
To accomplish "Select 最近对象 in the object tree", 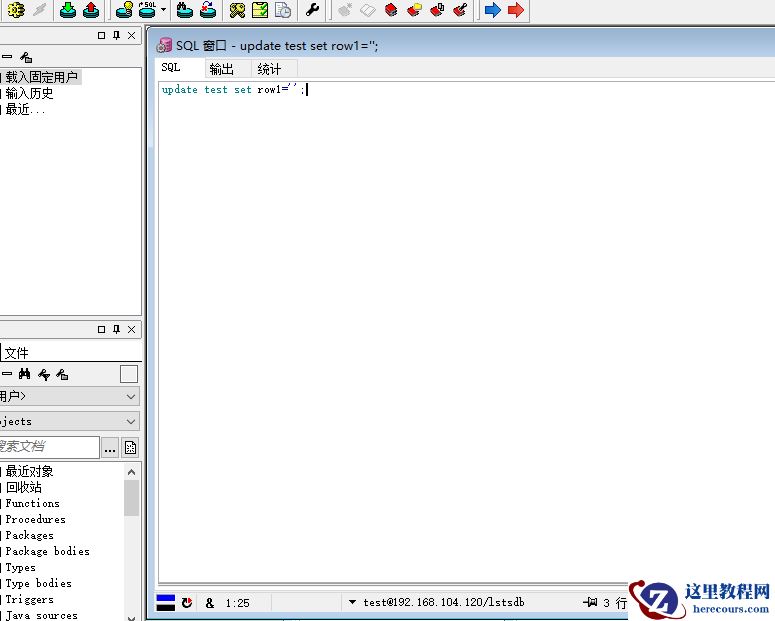I will [30, 471].
